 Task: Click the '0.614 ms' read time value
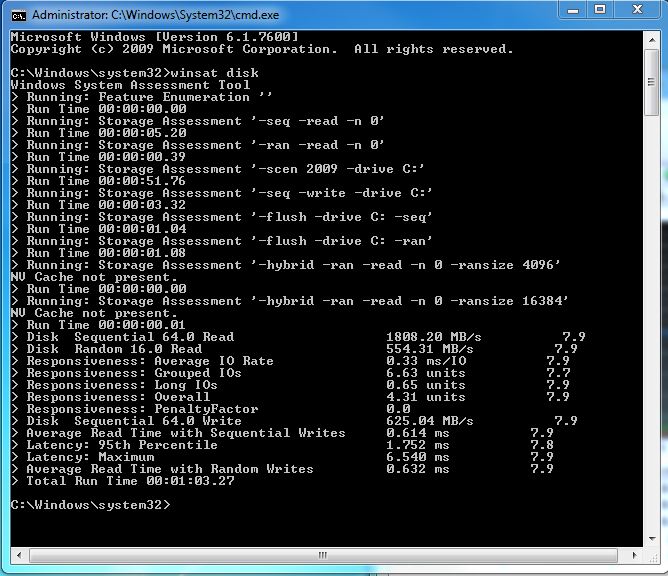coord(418,433)
